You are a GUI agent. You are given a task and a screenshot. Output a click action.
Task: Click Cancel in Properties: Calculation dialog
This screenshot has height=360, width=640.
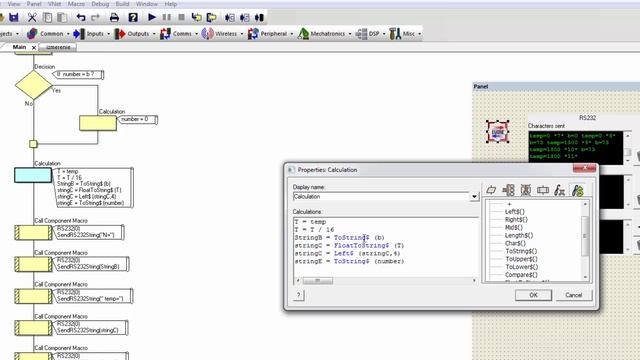(573, 295)
